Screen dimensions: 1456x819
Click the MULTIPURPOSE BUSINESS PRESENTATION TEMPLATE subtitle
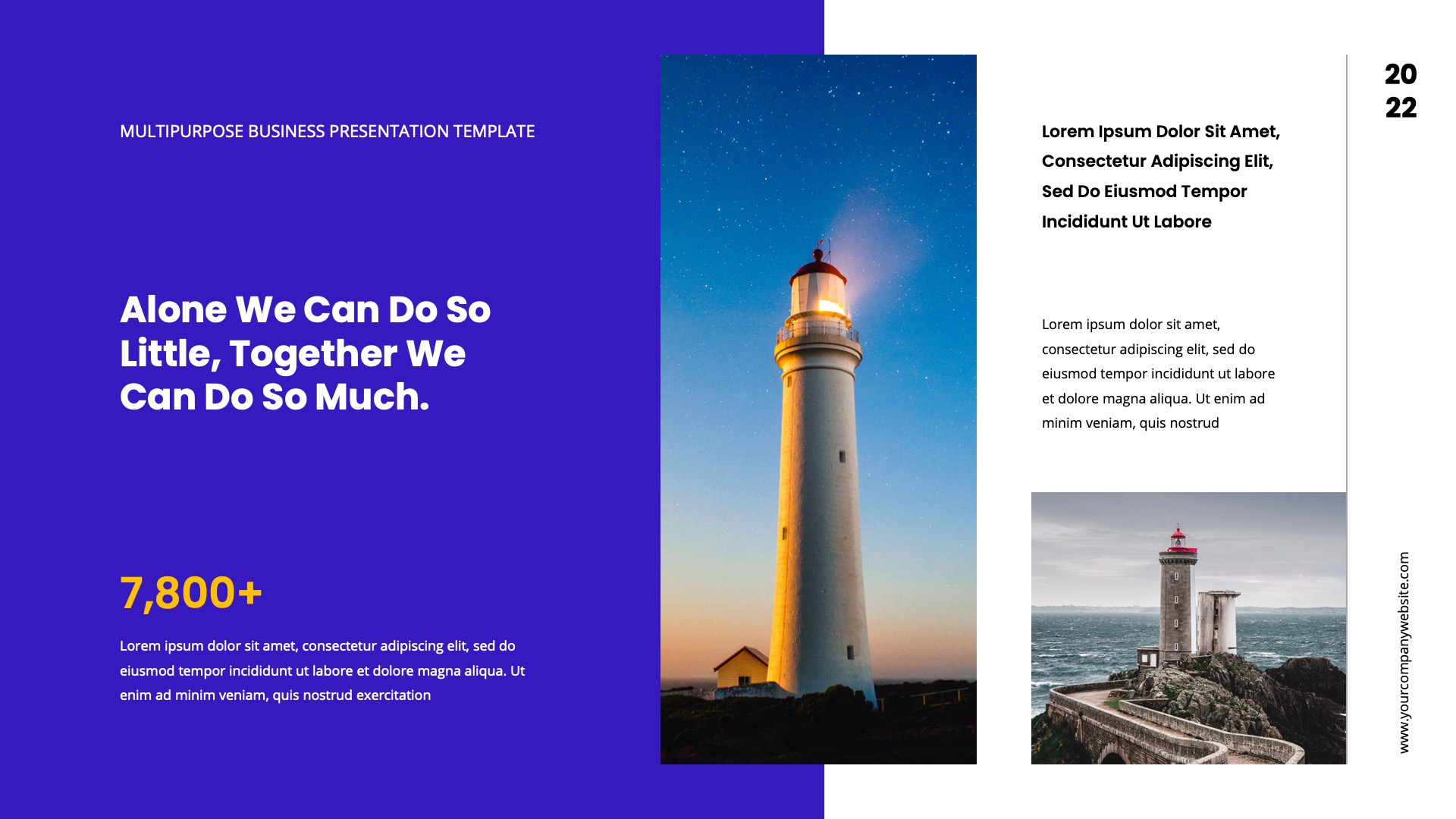click(x=327, y=131)
